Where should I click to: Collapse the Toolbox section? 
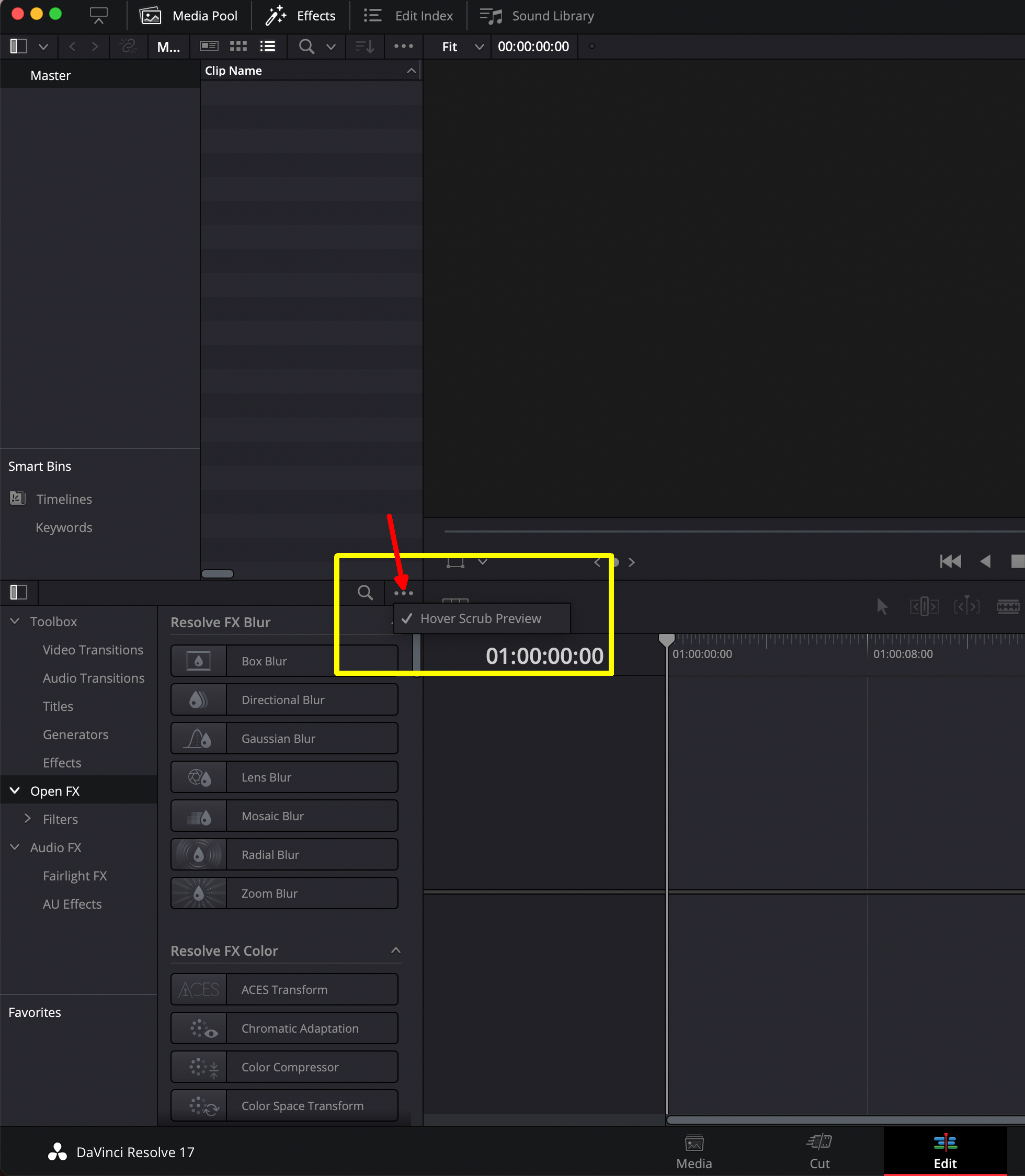click(x=14, y=621)
